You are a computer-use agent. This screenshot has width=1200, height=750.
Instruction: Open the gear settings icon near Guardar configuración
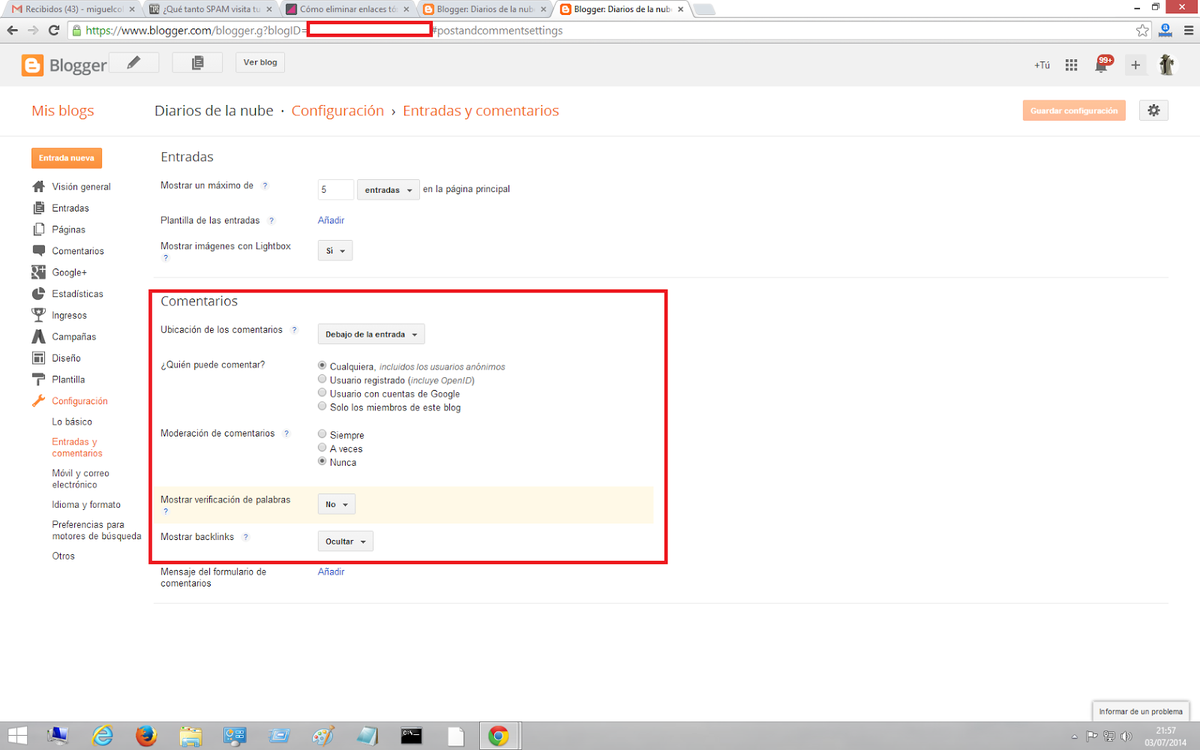click(1153, 110)
